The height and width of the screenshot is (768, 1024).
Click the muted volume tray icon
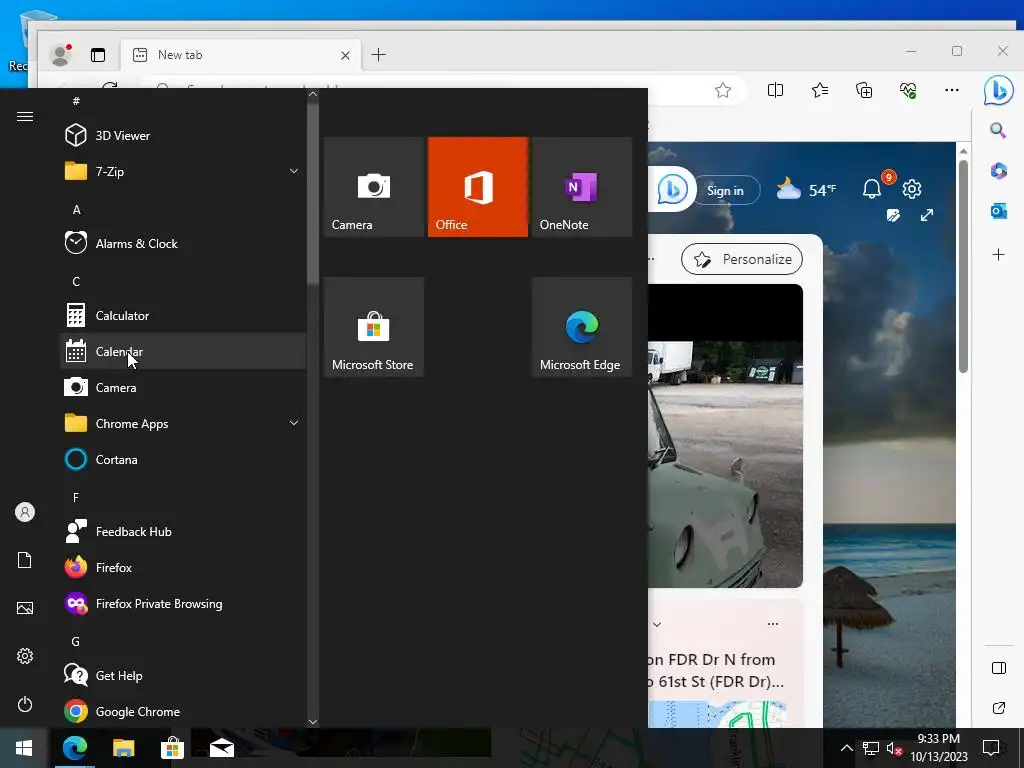pos(895,748)
